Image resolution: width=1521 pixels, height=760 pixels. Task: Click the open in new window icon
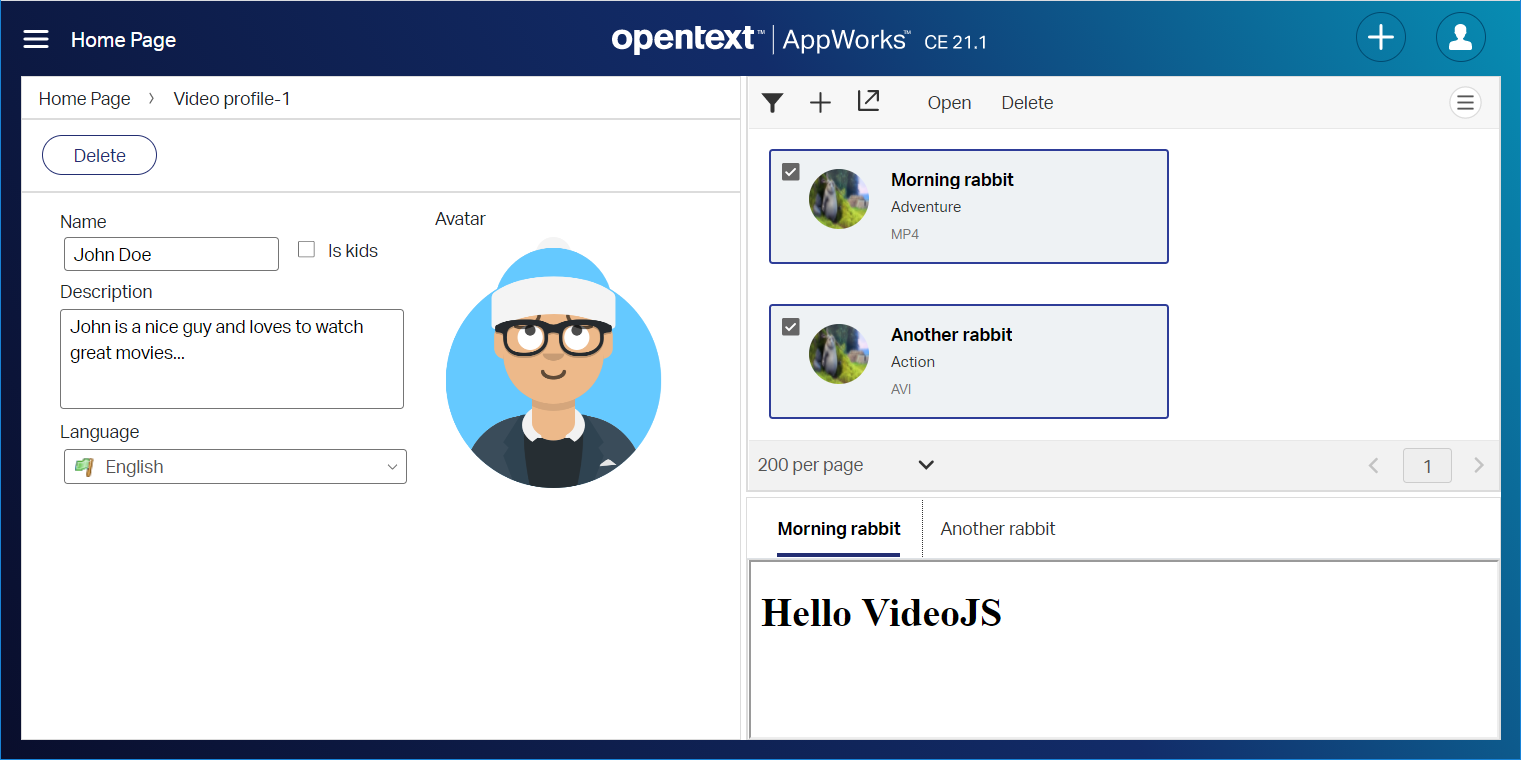tap(868, 102)
